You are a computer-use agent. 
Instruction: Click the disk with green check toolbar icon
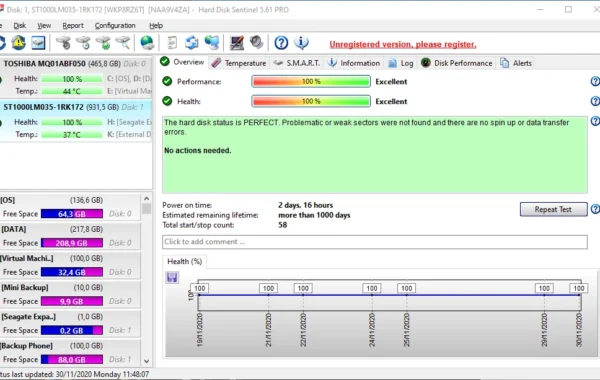103,42
